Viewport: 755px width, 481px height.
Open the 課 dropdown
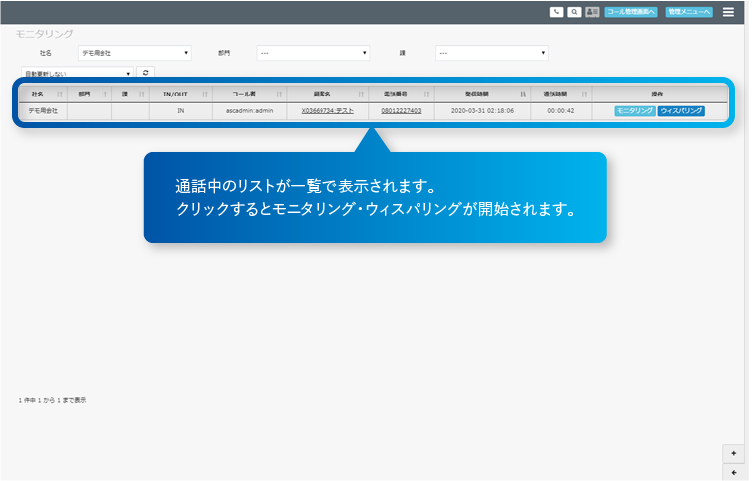click(x=492, y=53)
